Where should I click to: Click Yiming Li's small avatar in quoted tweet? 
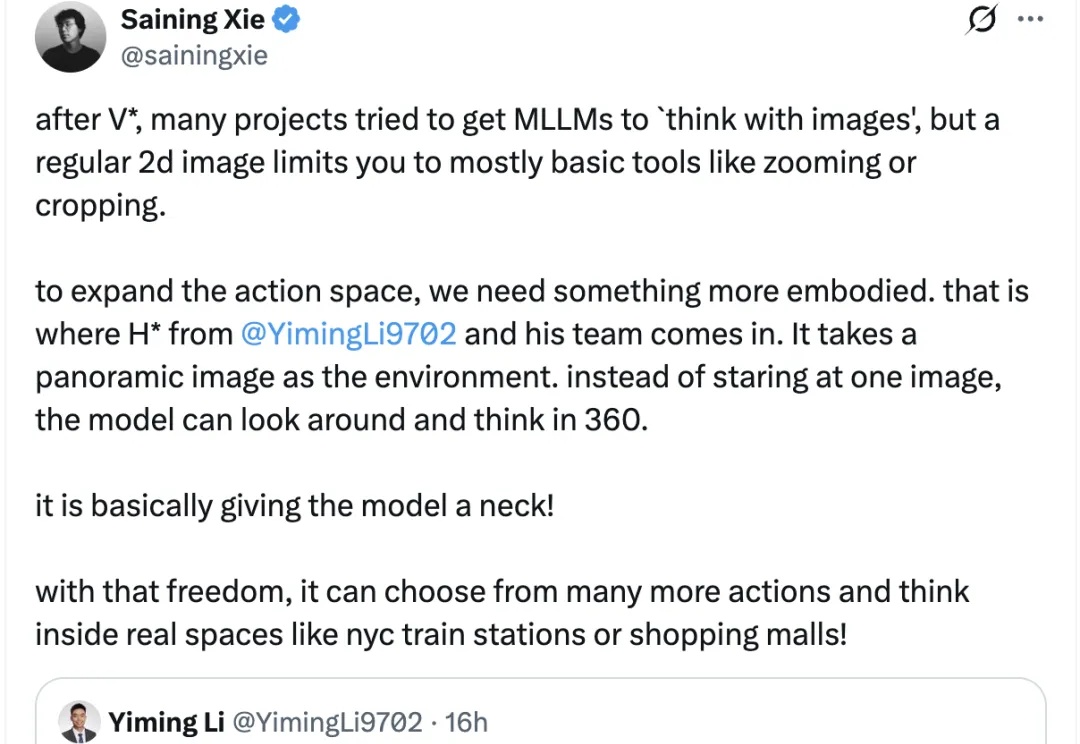pos(78,720)
